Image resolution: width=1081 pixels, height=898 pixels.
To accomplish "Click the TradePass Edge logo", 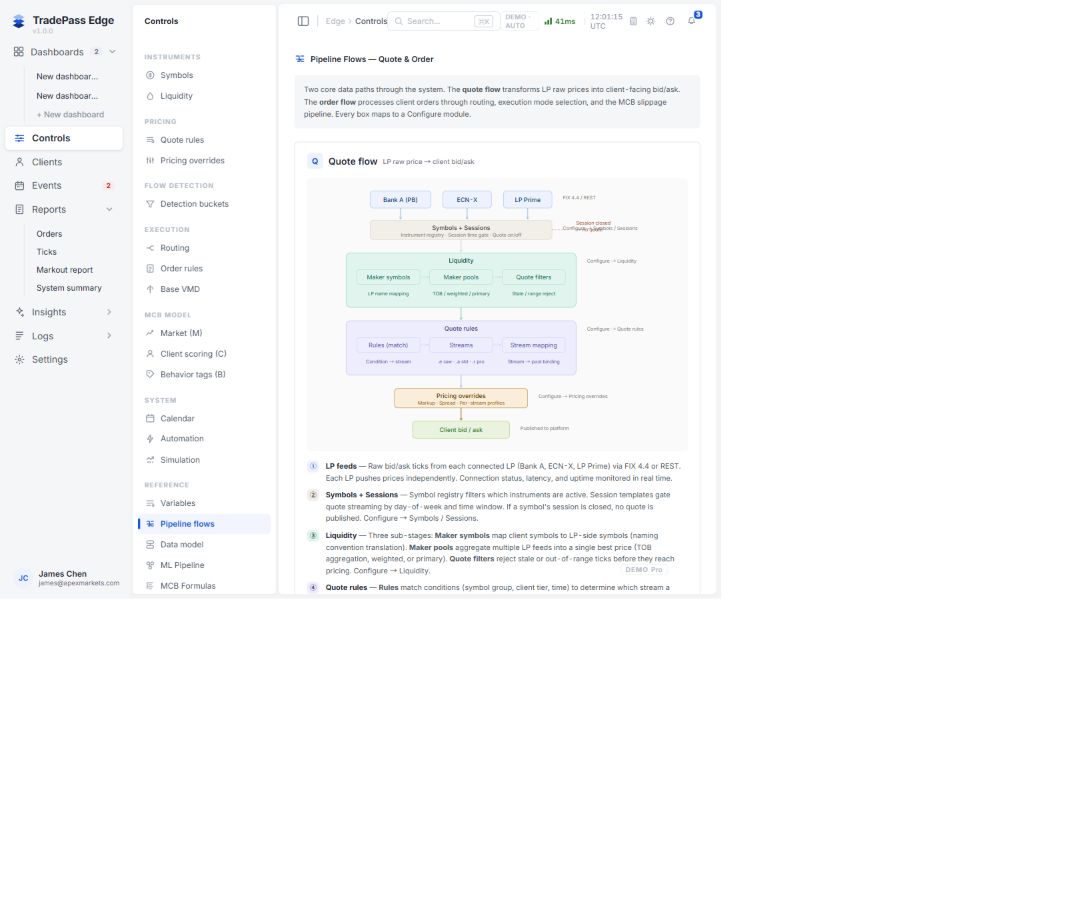I will pyautogui.click(x=19, y=21).
